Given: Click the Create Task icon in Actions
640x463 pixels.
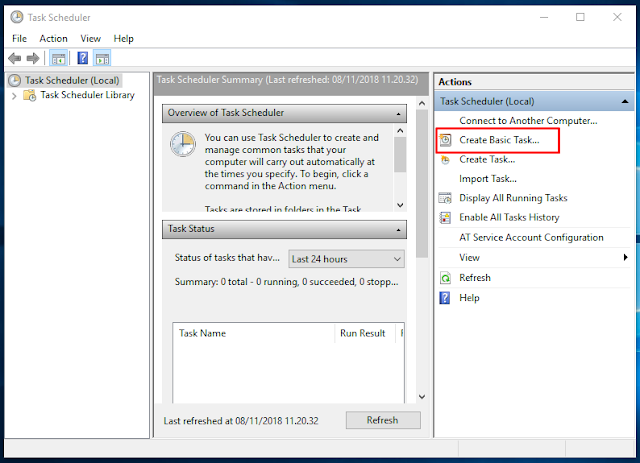Looking at the screenshot, I should tap(445, 160).
